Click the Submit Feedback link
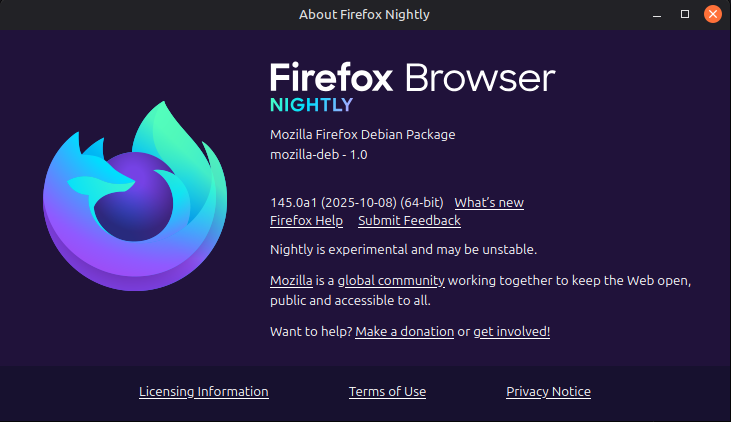The height and width of the screenshot is (422, 731). pos(409,220)
